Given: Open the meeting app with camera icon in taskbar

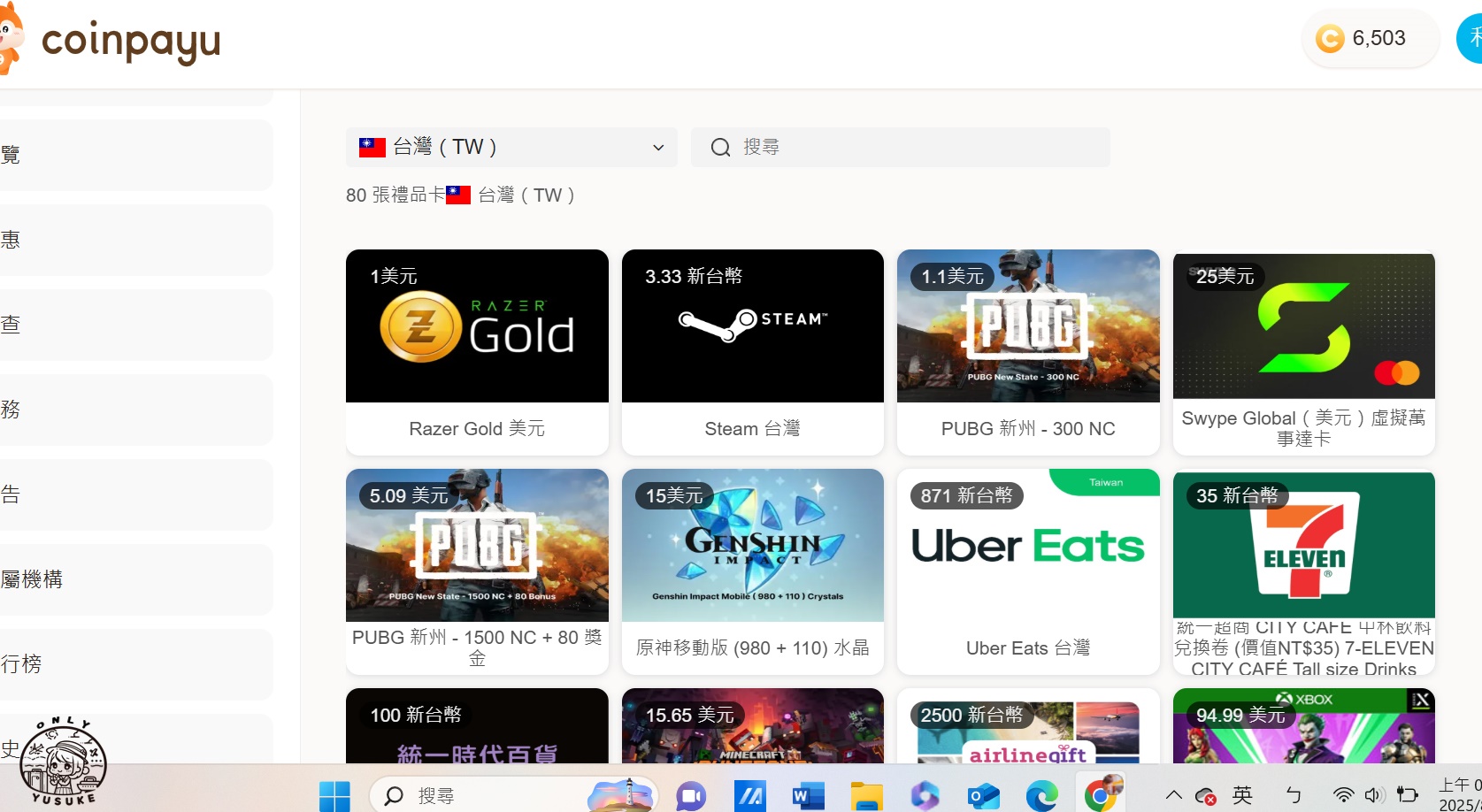Looking at the screenshot, I should pos(691,796).
